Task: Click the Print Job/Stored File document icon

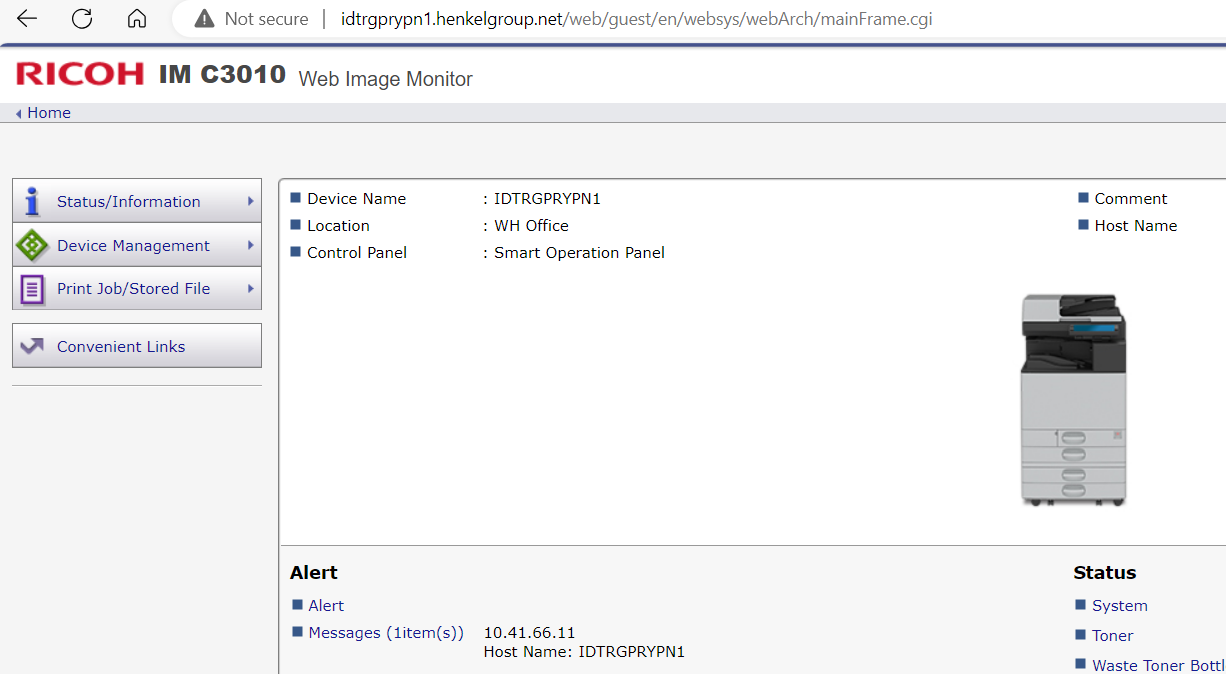Action: (x=33, y=289)
